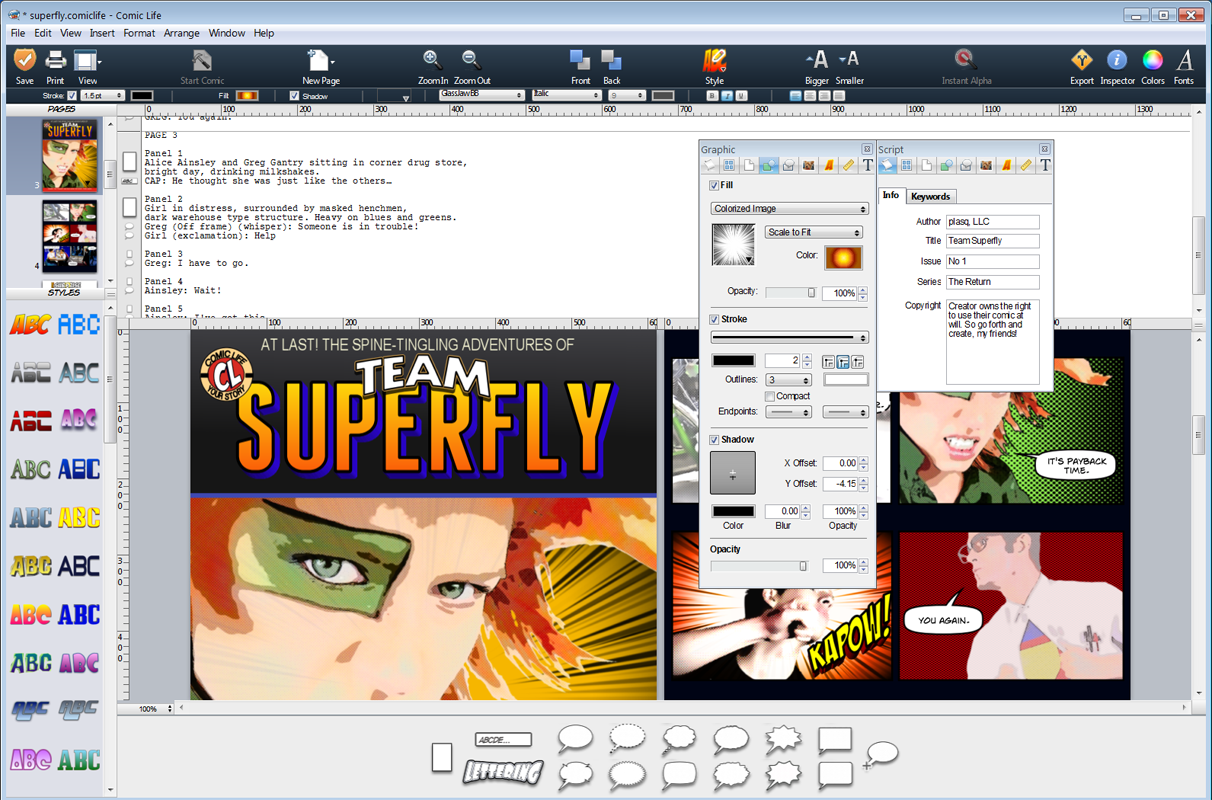Open the Arrange menu
This screenshot has width=1212, height=800.
pos(182,33)
